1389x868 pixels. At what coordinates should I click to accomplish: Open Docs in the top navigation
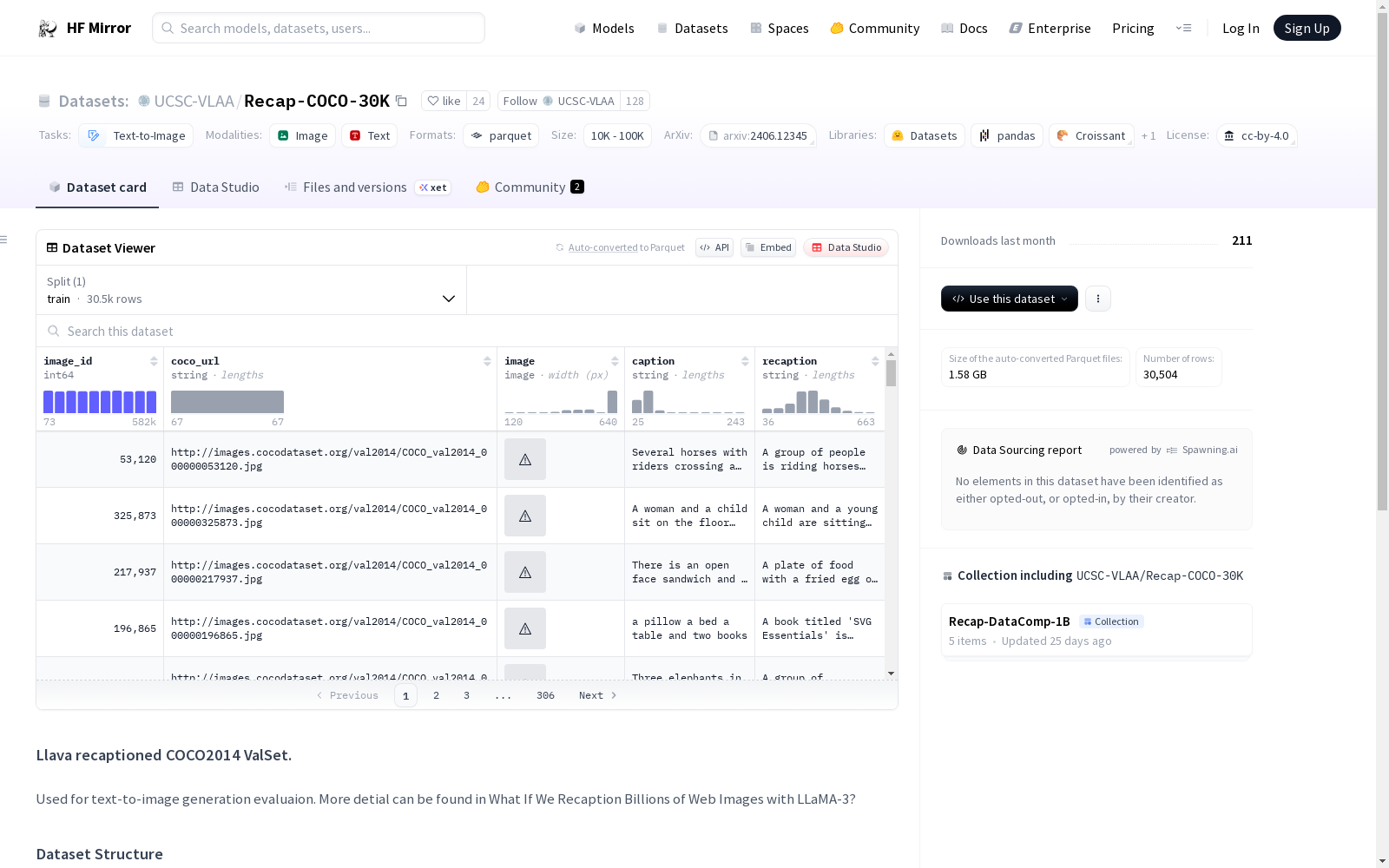pos(964,29)
